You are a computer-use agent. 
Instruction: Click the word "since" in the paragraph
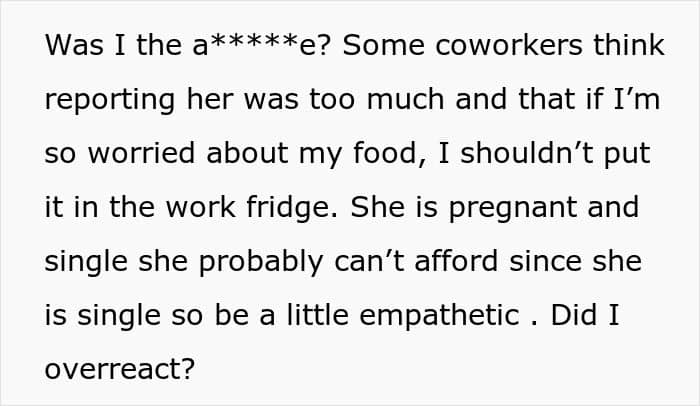pyautogui.click(x=545, y=261)
